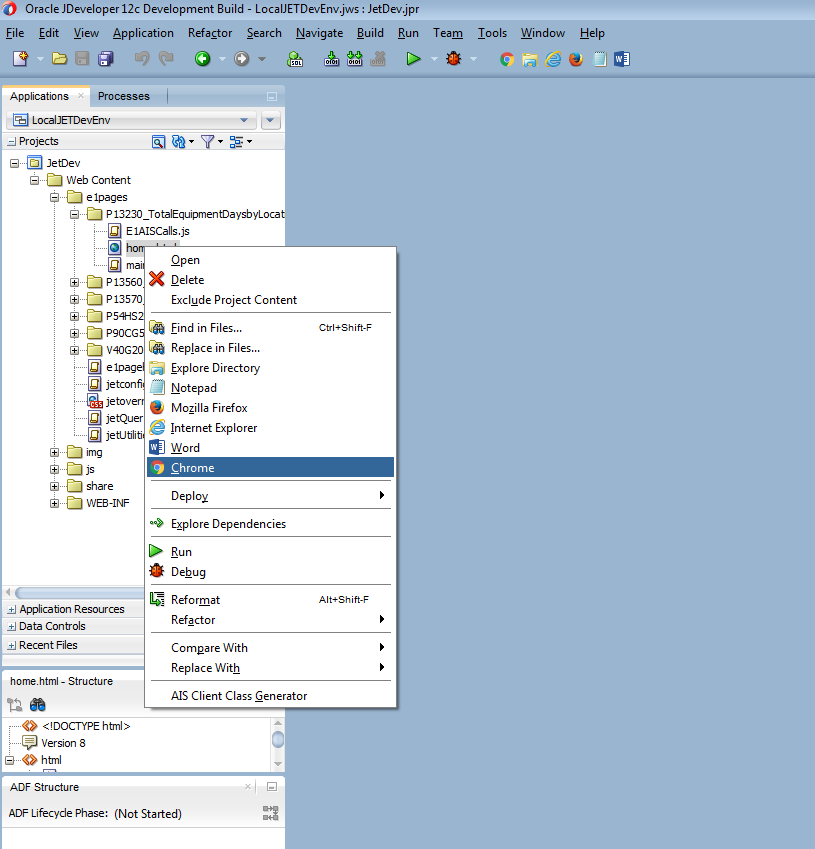Activate the filter funnel icon in Projects
This screenshot has width=815, height=849.
click(208, 141)
